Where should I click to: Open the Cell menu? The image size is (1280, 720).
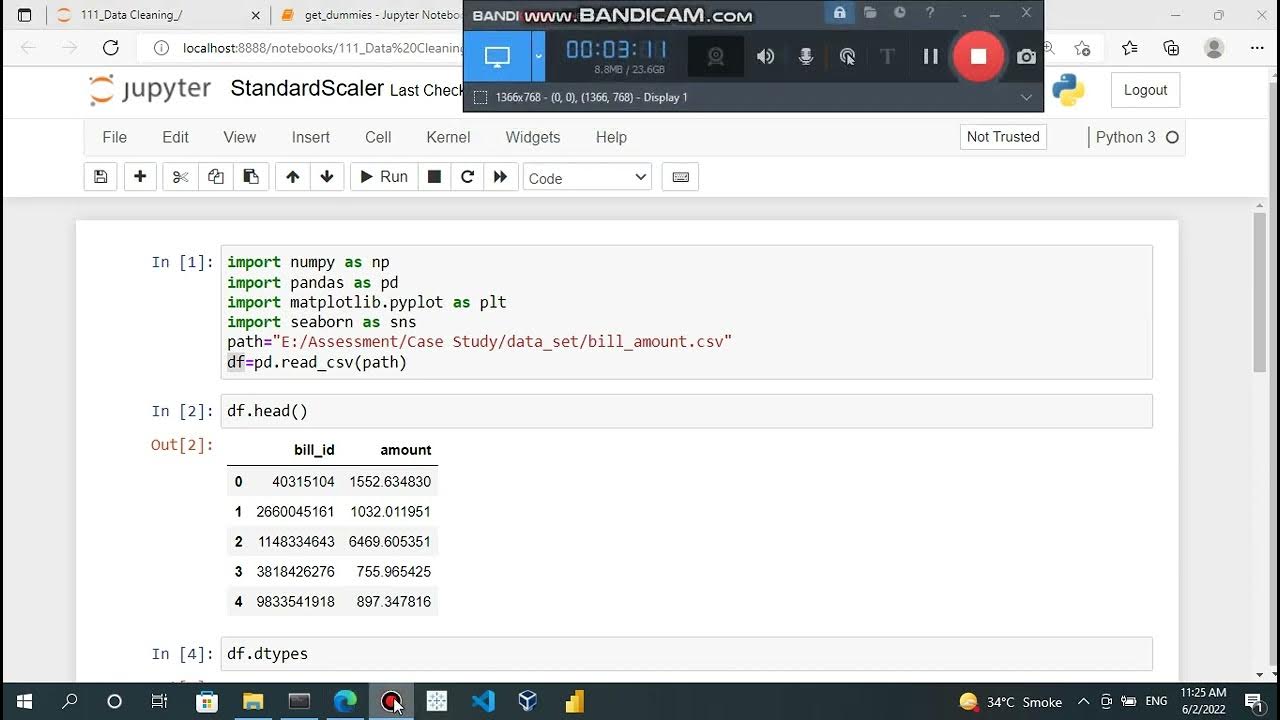pos(378,138)
